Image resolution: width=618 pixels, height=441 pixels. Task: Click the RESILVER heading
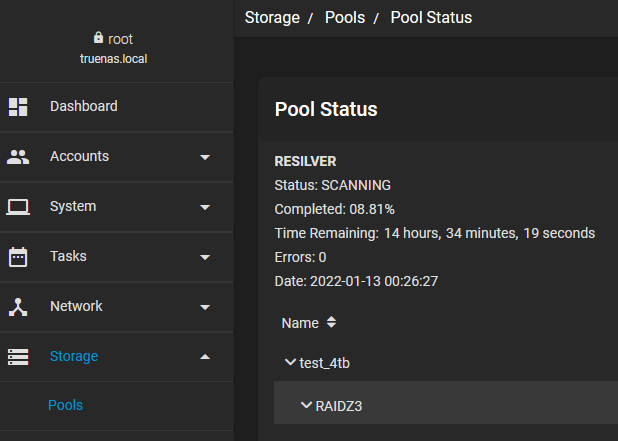pyautogui.click(x=305, y=162)
